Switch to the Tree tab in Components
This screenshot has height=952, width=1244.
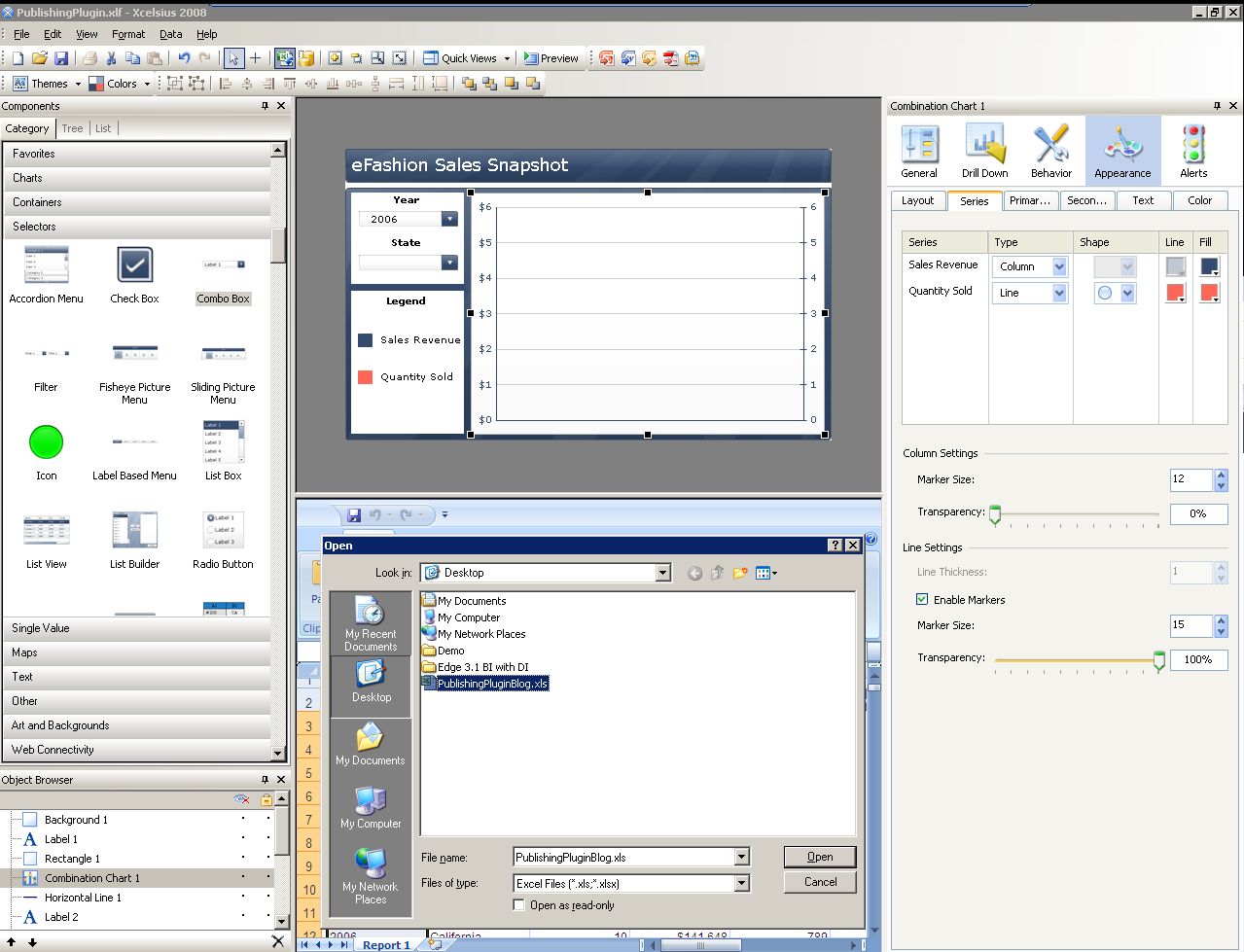click(72, 128)
